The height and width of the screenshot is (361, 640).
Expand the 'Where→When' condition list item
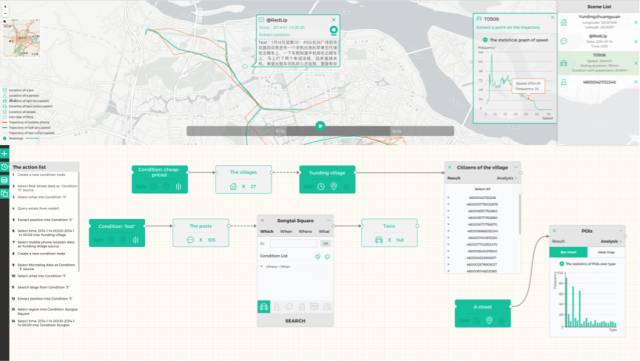click(x=262, y=267)
